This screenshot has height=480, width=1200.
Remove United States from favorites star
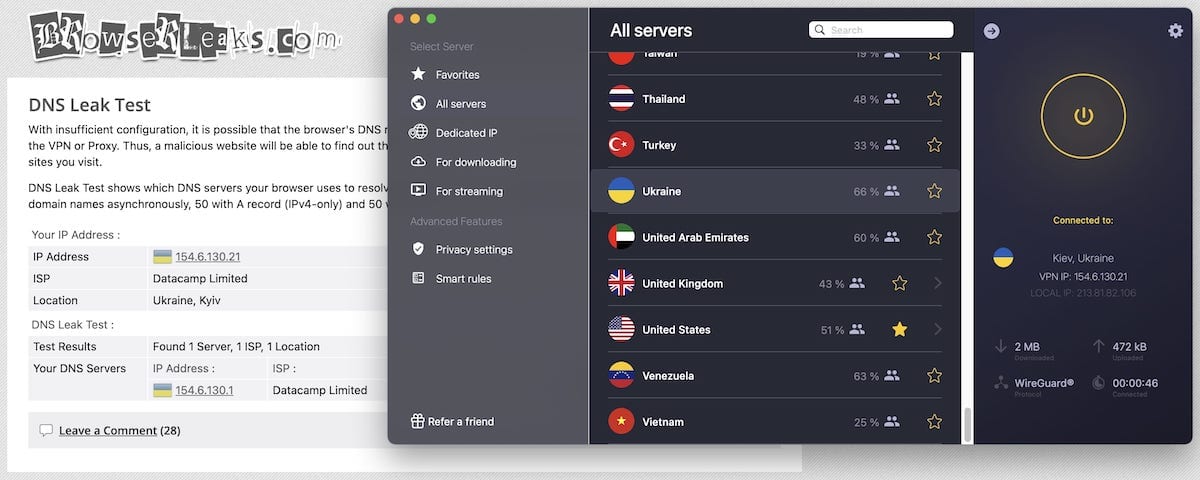click(x=899, y=329)
